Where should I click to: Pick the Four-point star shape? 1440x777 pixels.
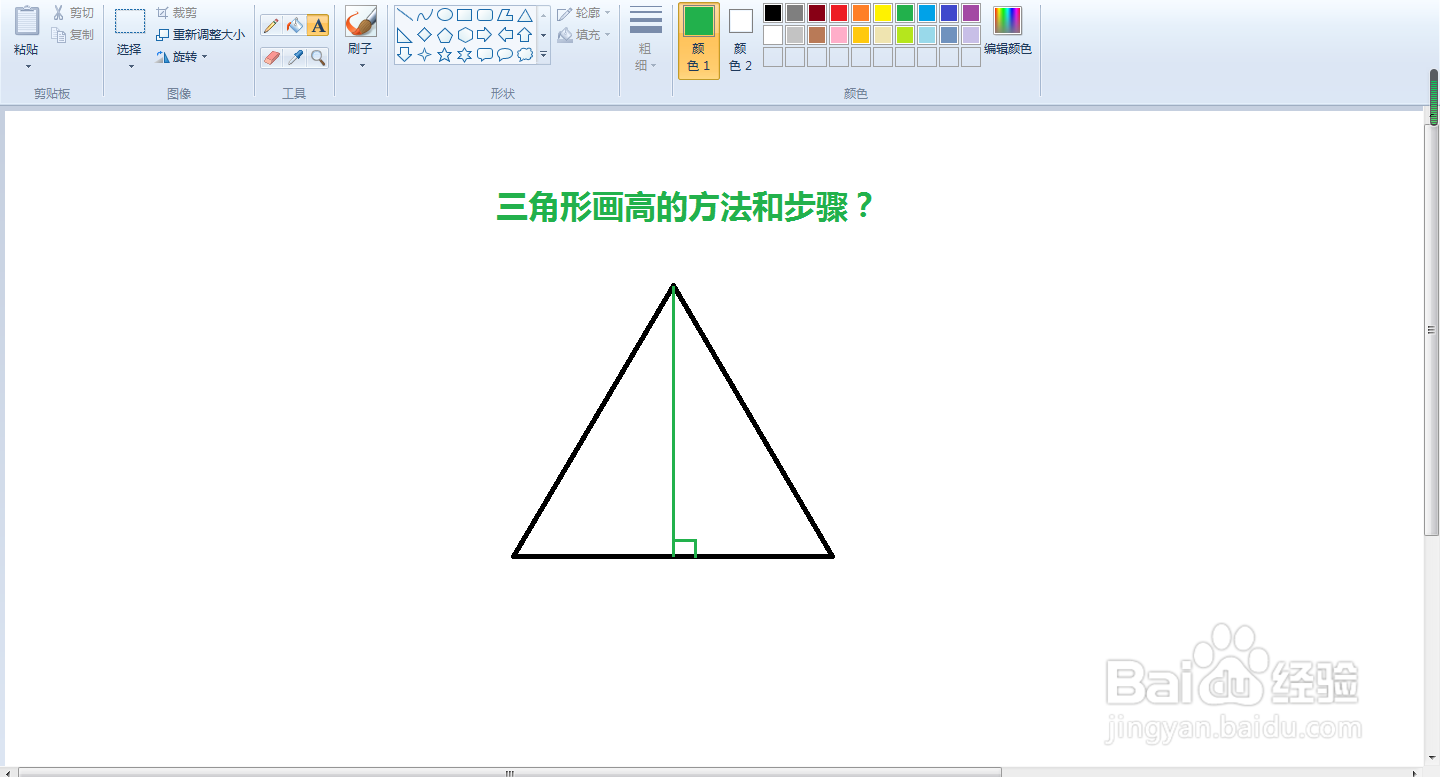point(424,55)
